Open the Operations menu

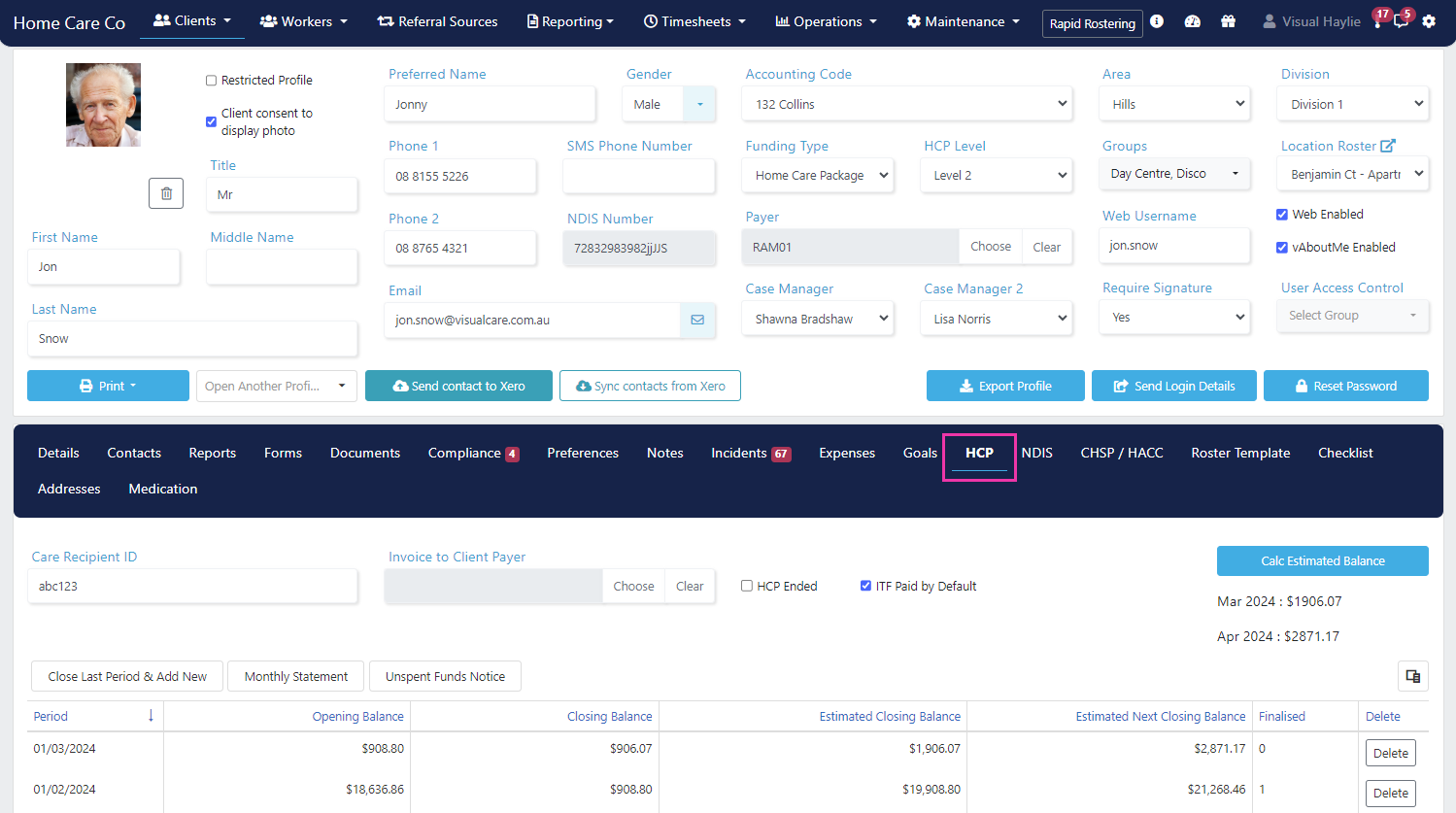(x=826, y=21)
